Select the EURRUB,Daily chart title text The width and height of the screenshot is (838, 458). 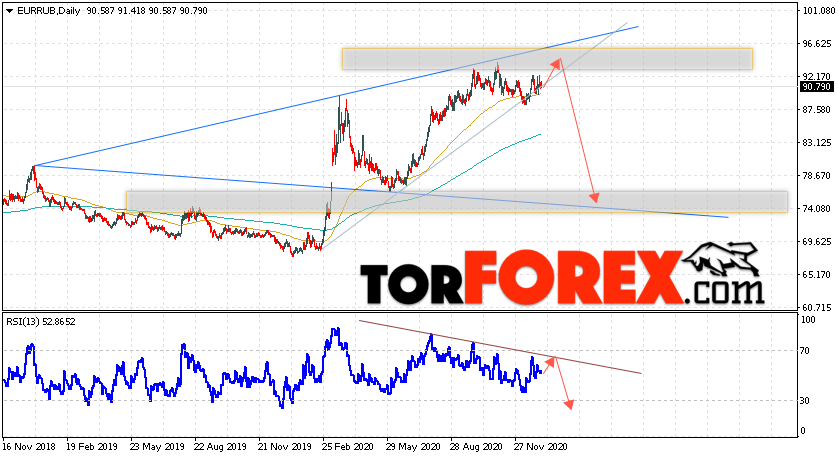pyautogui.click(x=49, y=11)
